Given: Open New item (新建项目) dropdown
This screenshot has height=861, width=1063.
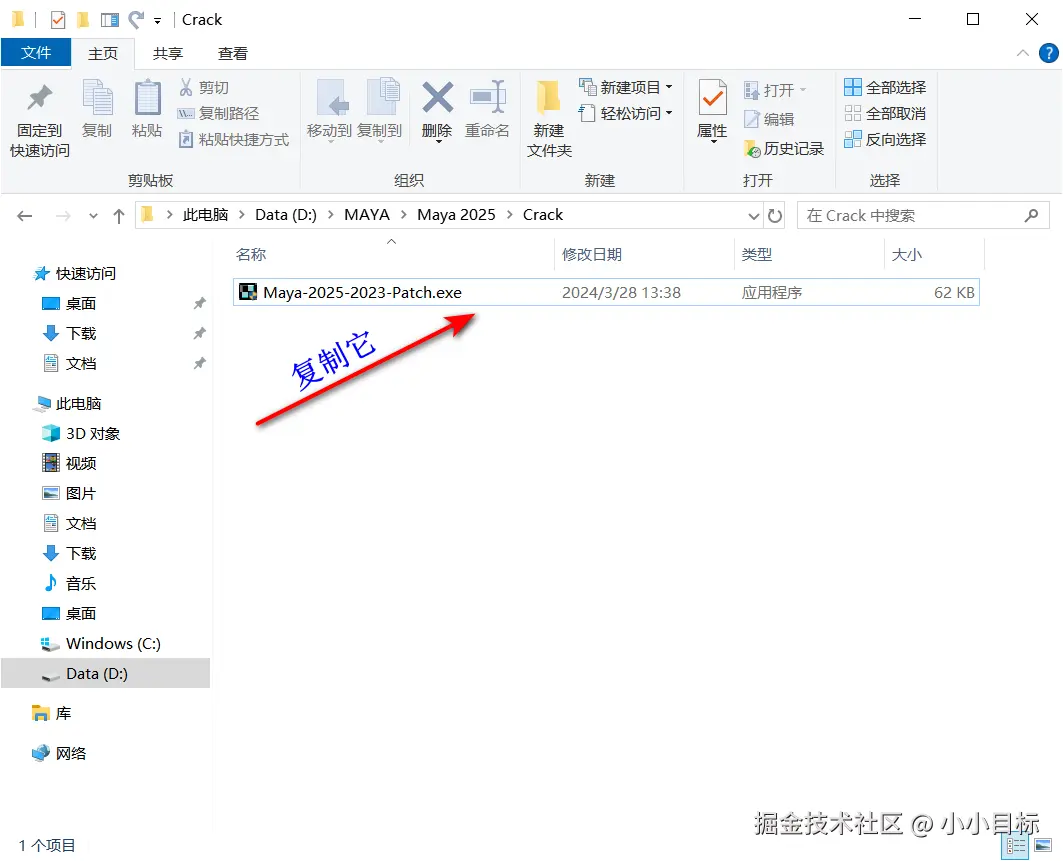Looking at the screenshot, I should 626,87.
